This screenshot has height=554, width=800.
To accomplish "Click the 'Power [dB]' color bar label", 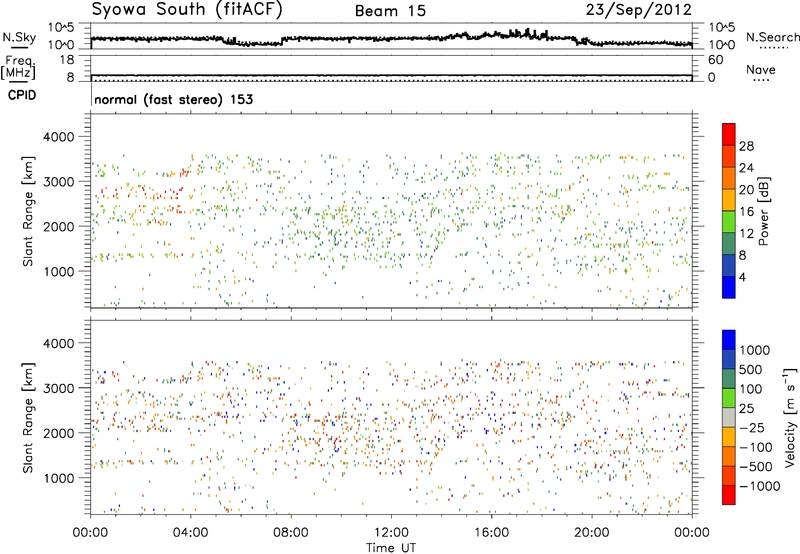I will (x=763, y=211).
